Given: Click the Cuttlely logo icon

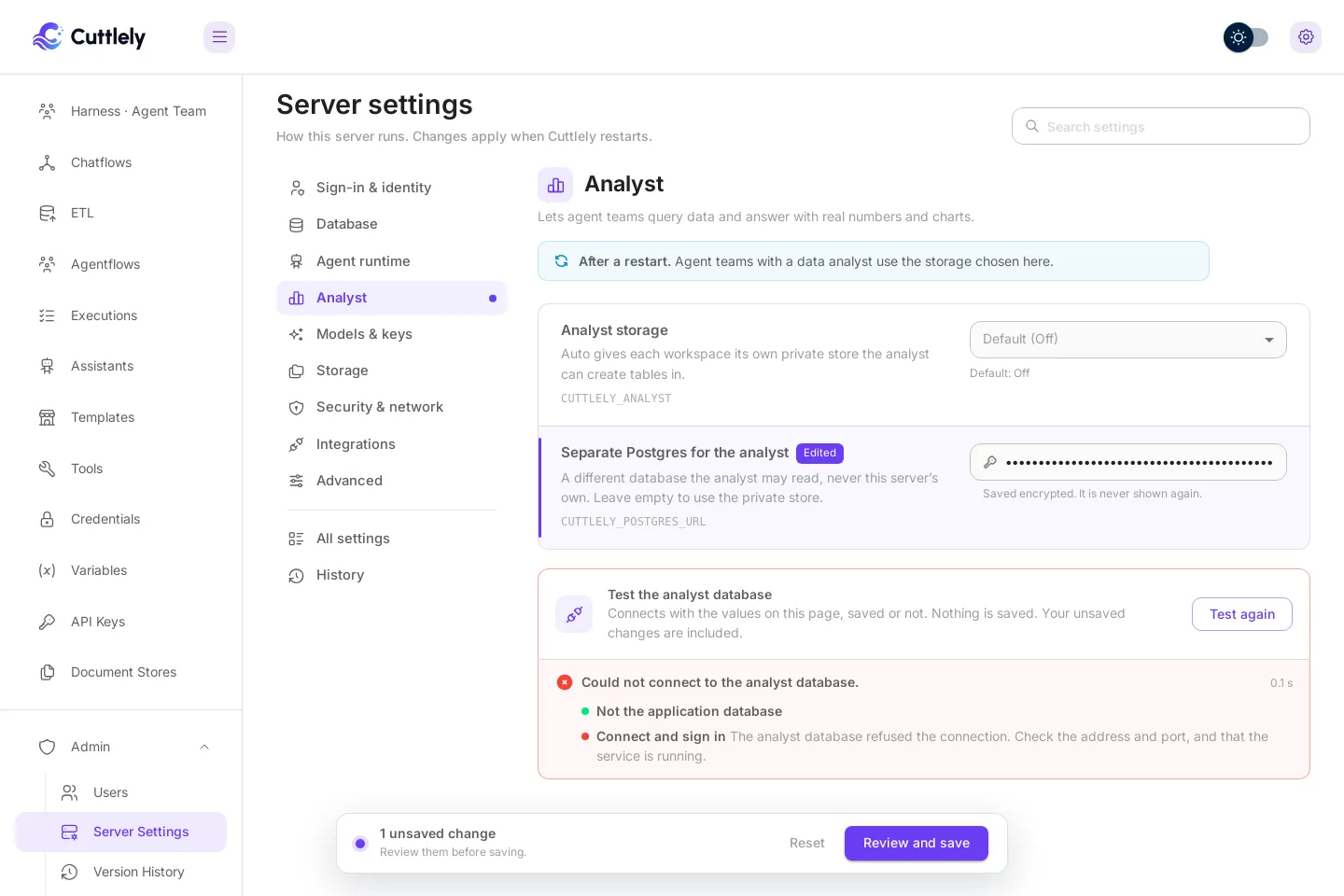Looking at the screenshot, I should pos(48,36).
